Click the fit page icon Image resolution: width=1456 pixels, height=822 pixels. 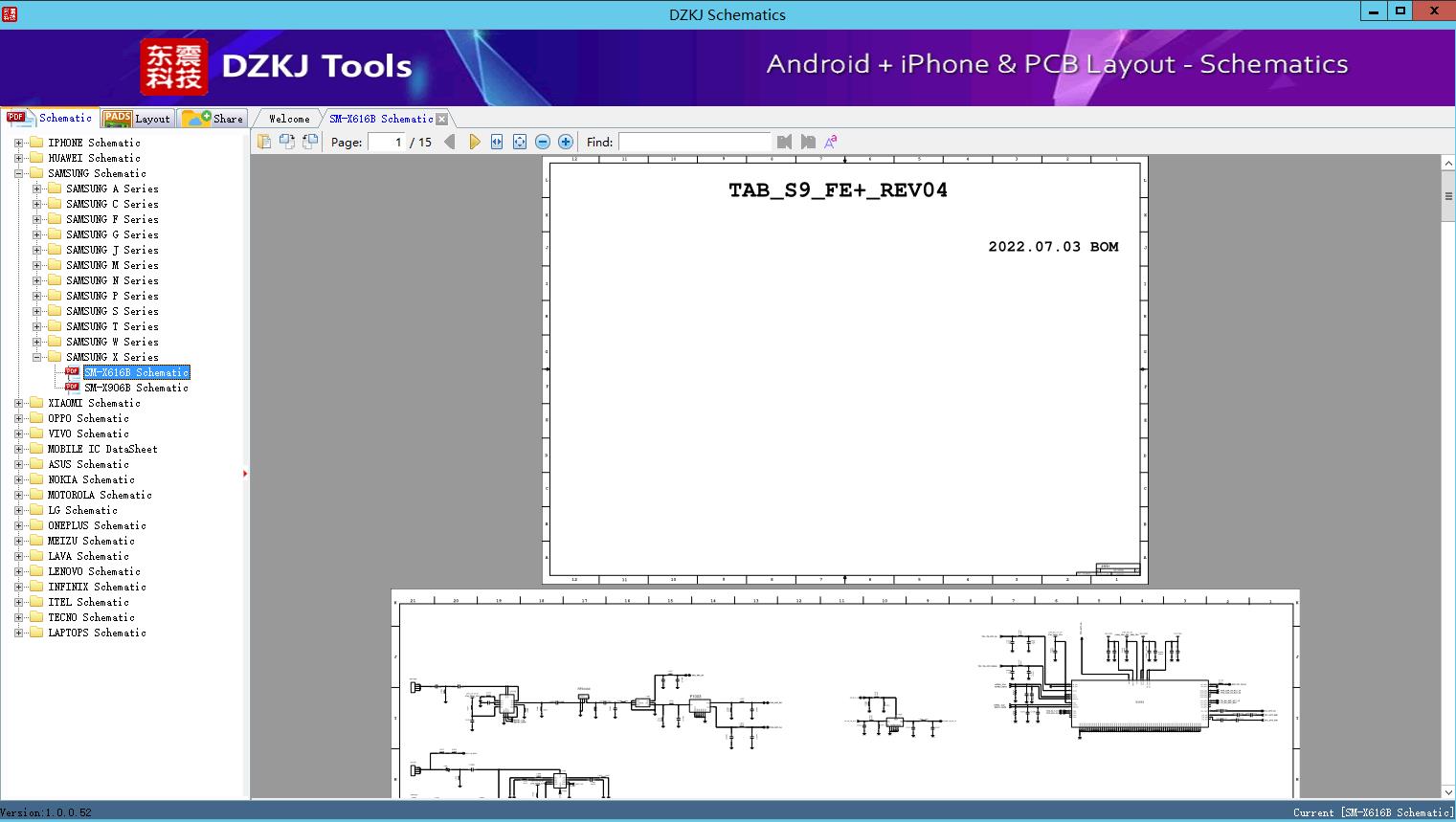(x=520, y=142)
